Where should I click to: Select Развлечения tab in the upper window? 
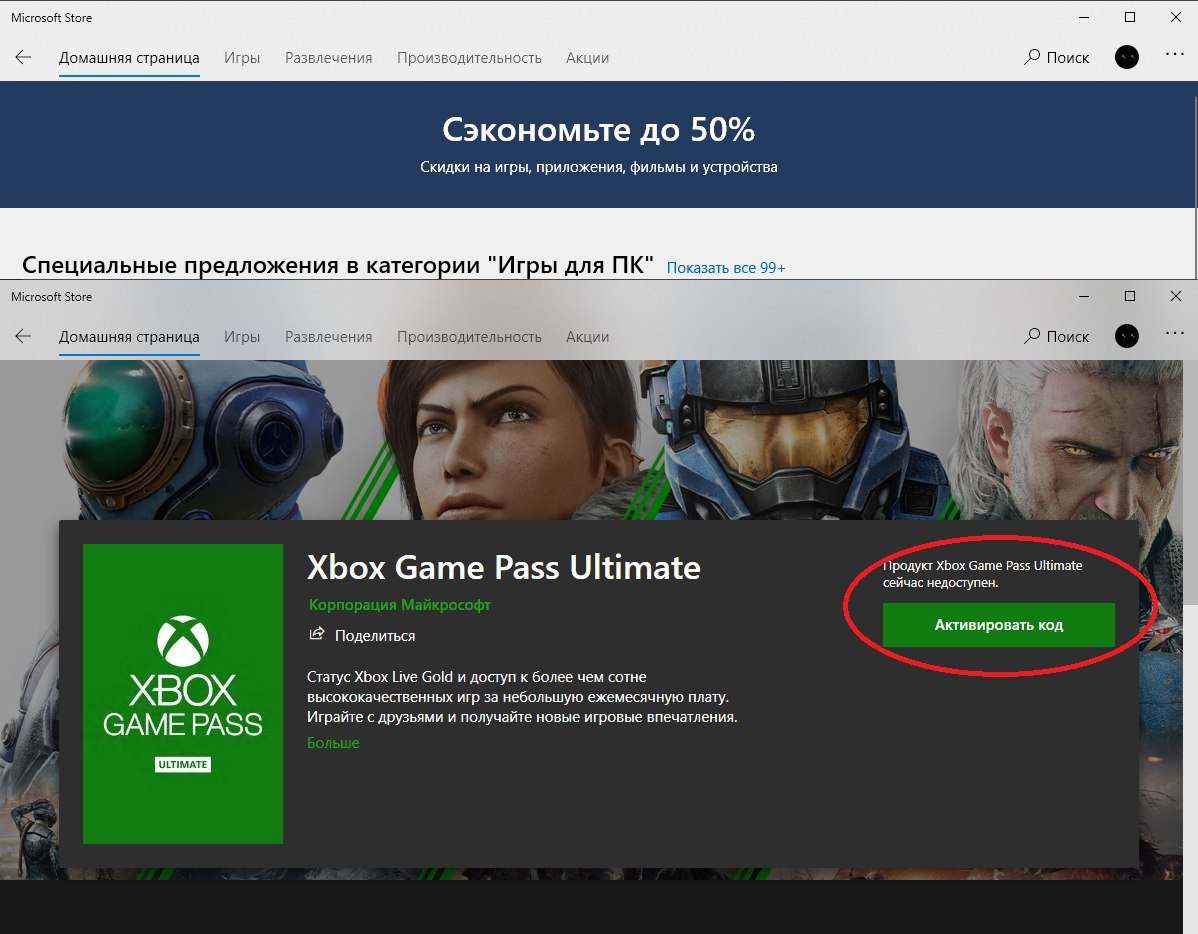329,58
